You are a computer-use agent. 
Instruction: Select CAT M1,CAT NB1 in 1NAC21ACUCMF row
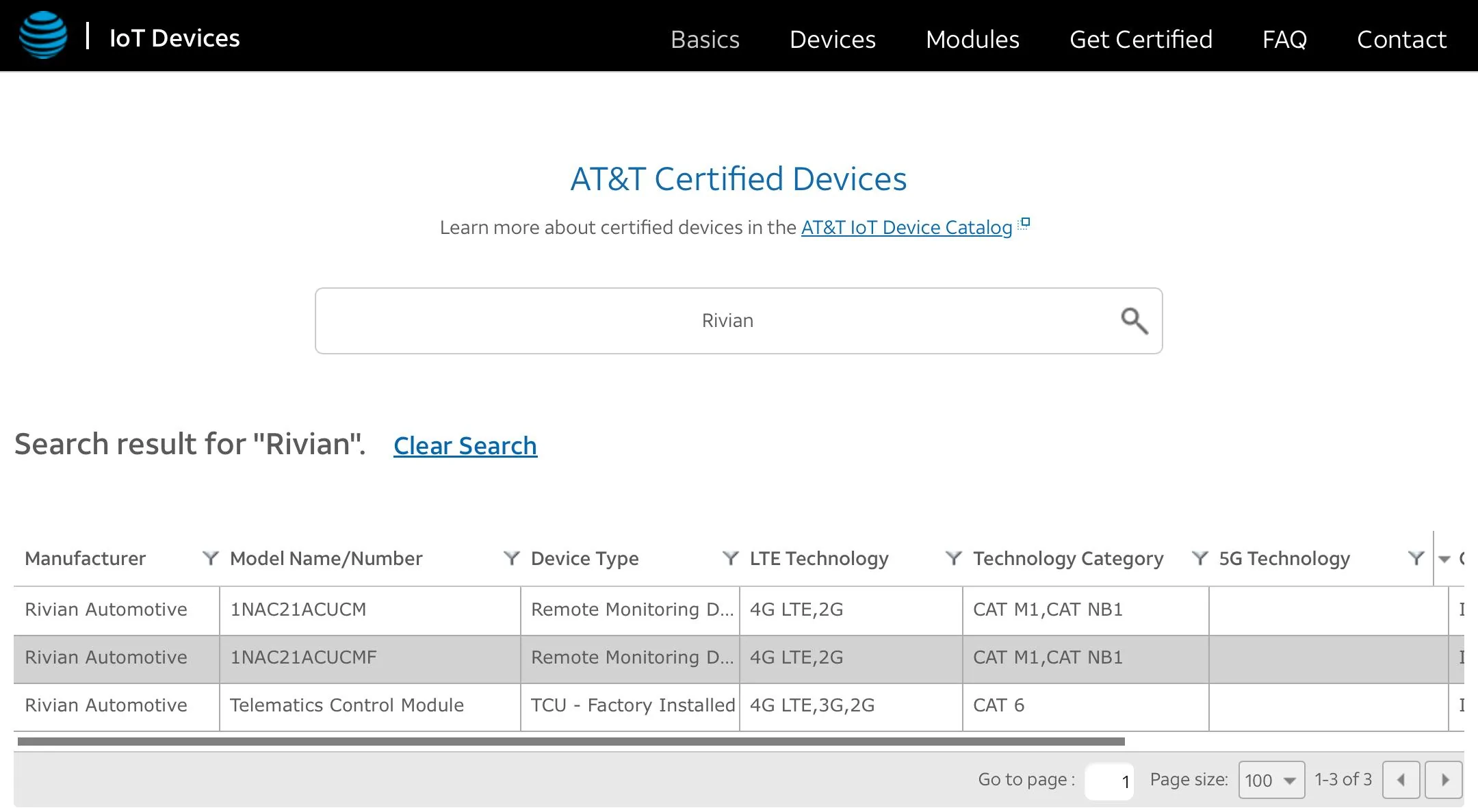(x=1086, y=658)
